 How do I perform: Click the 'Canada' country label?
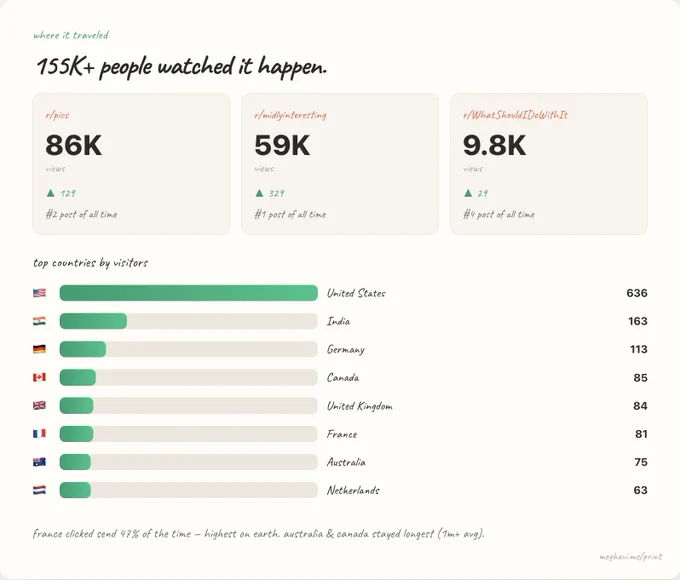coord(343,378)
